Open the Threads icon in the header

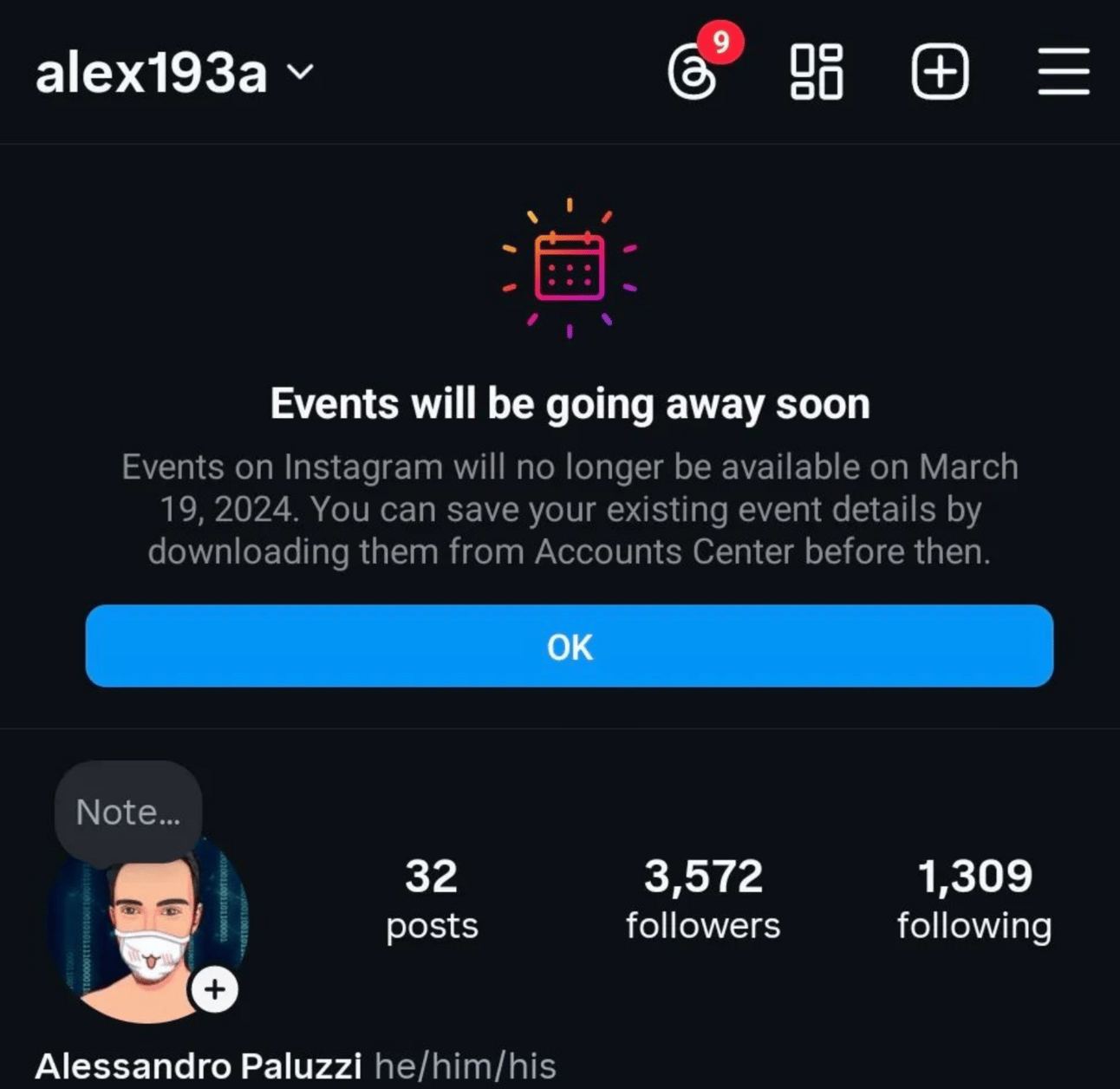pyautogui.click(x=693, y=74)
